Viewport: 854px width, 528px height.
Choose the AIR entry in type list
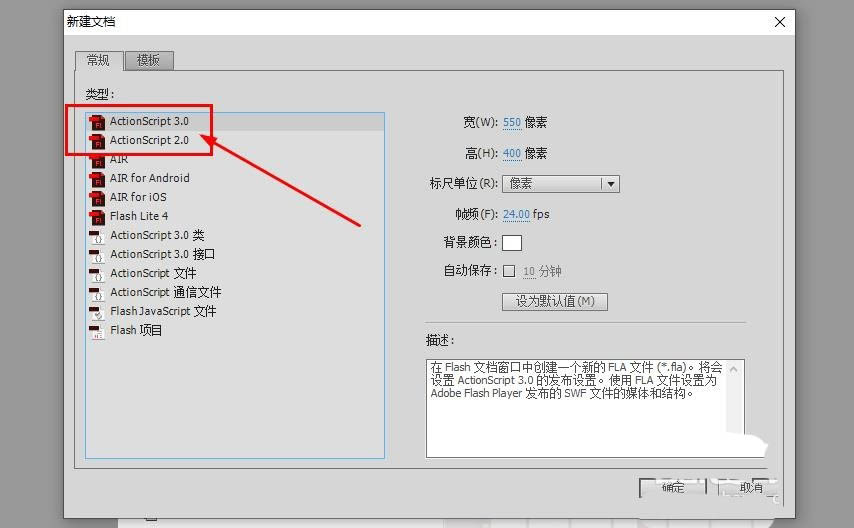[235, 160]
